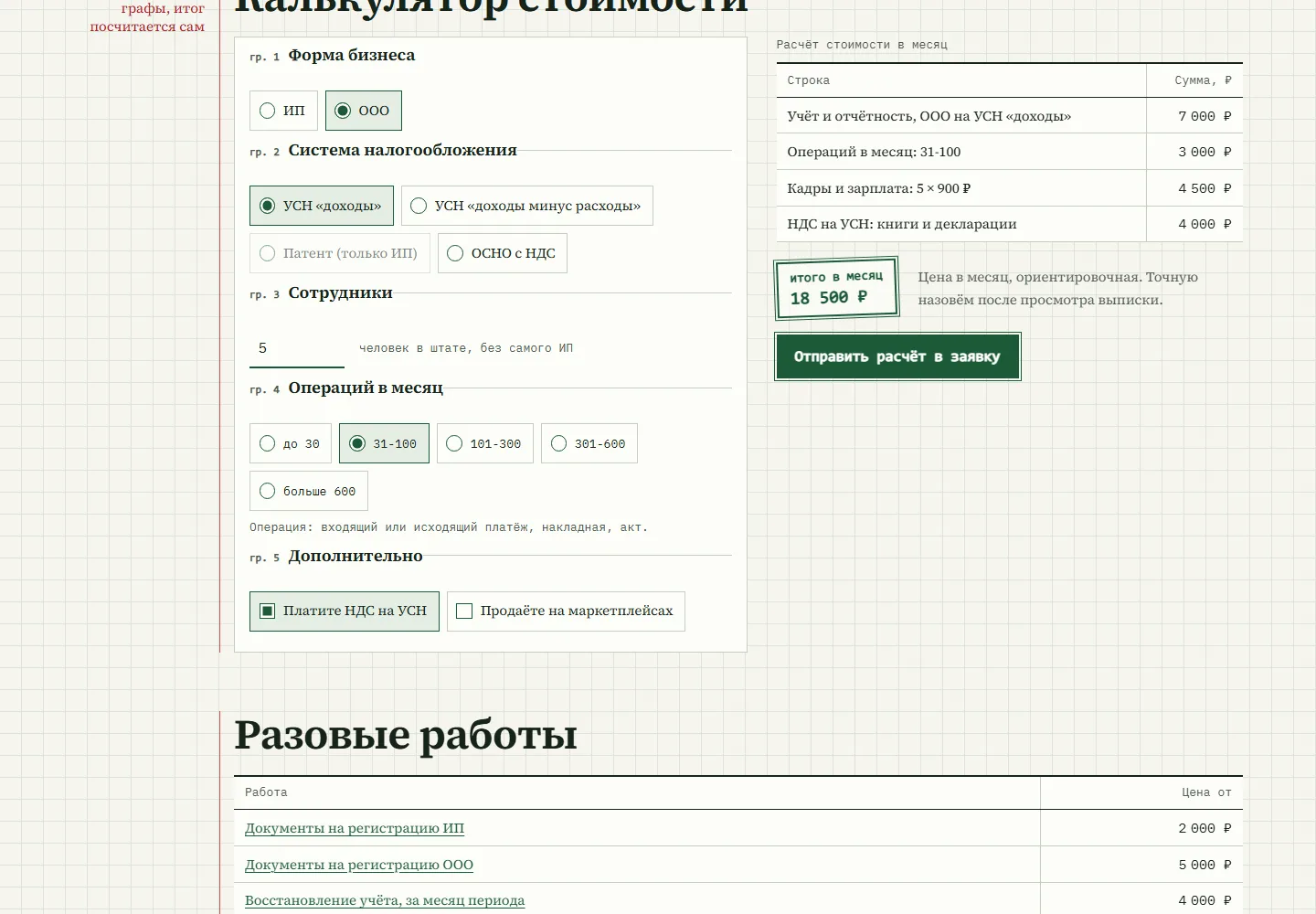The height and width of the screenshot is (914, 1316).
Task: Choose УСН «доходы минус расходы» option
Action: point(526,206)
